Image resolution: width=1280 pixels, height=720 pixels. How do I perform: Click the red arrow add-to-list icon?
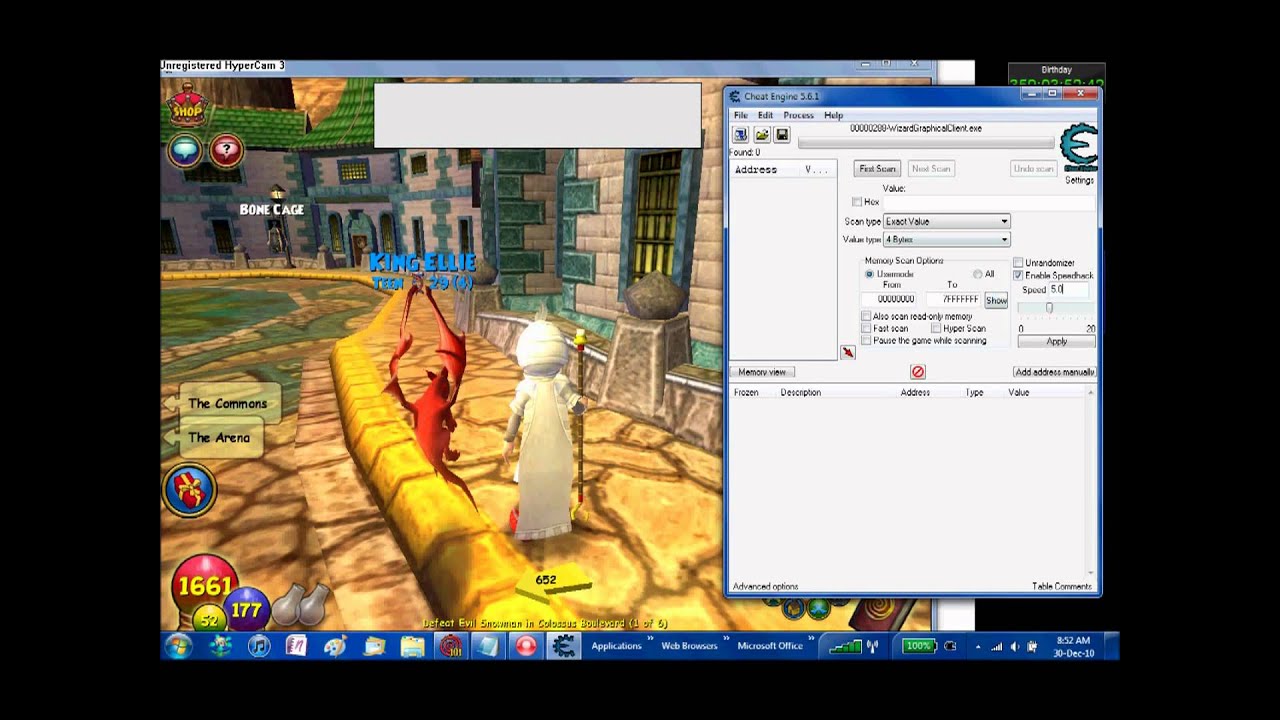847,352
